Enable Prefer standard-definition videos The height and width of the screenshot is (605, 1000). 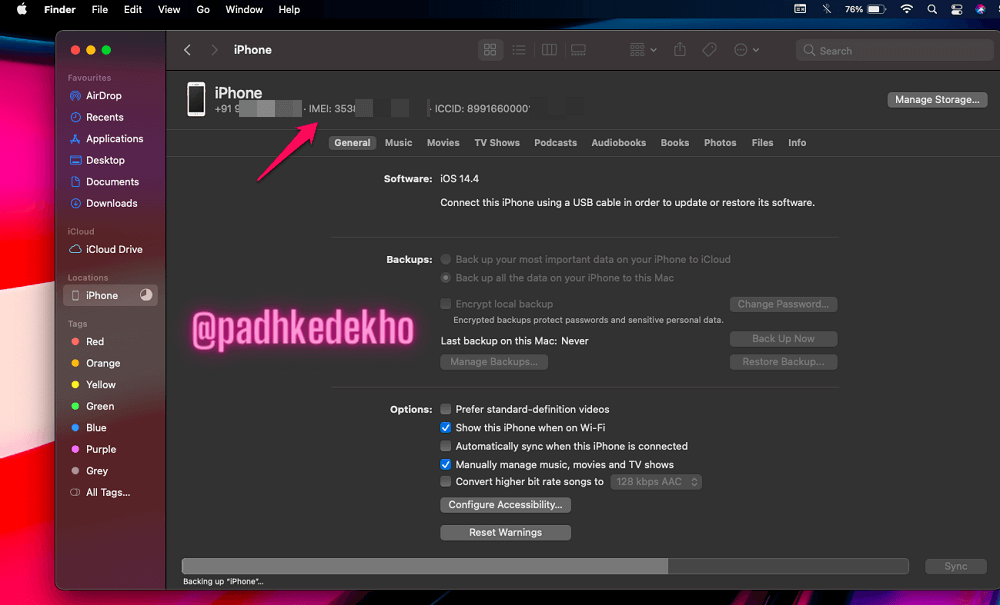446,409
